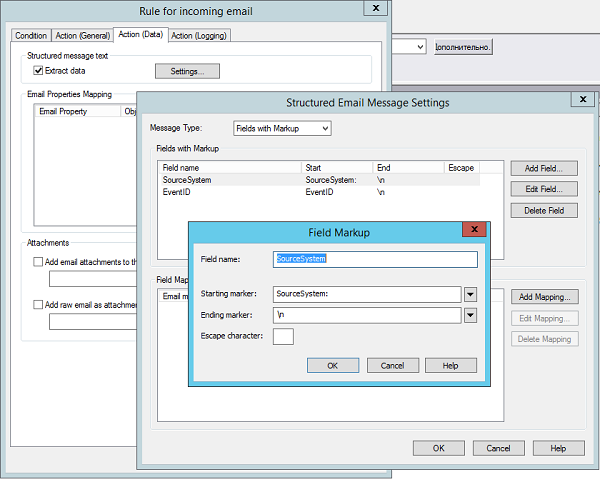Click Help in Structured Email Message Settings
The width and height of the screenshot is (600, 482).
(x=559, y=448)
